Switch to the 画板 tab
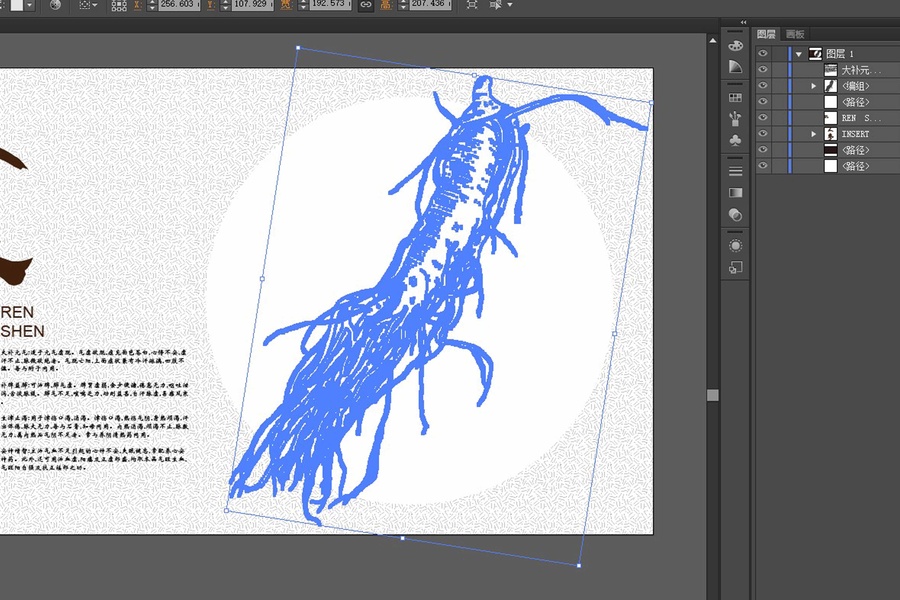Viewport: 900px width, 600px height. click(795, 34)
